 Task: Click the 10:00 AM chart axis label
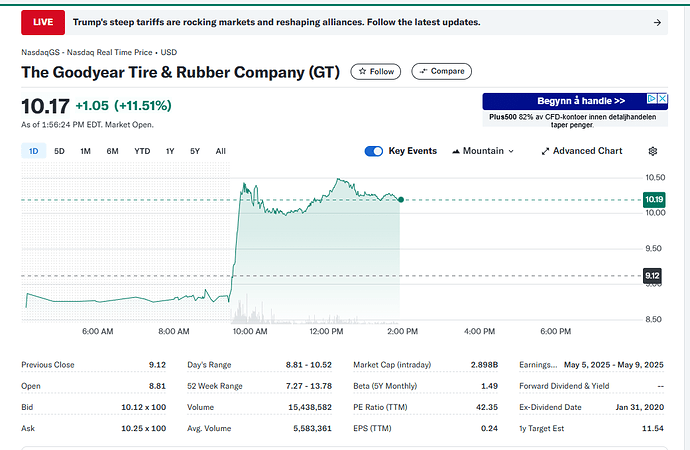[x=250, y=331]
